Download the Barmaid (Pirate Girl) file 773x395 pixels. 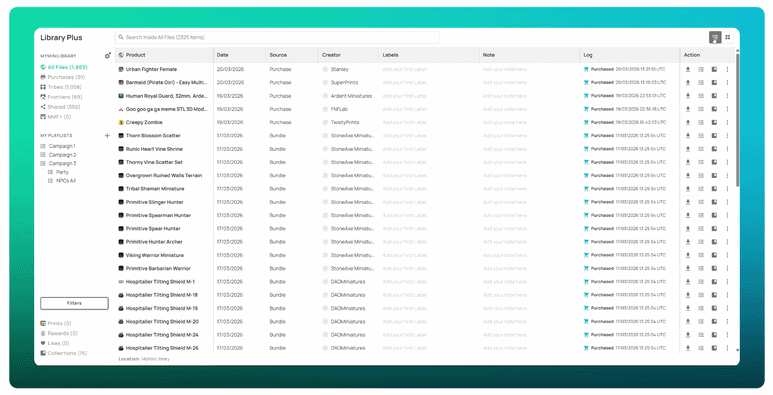pyautogui.click(x=688, y=83)
